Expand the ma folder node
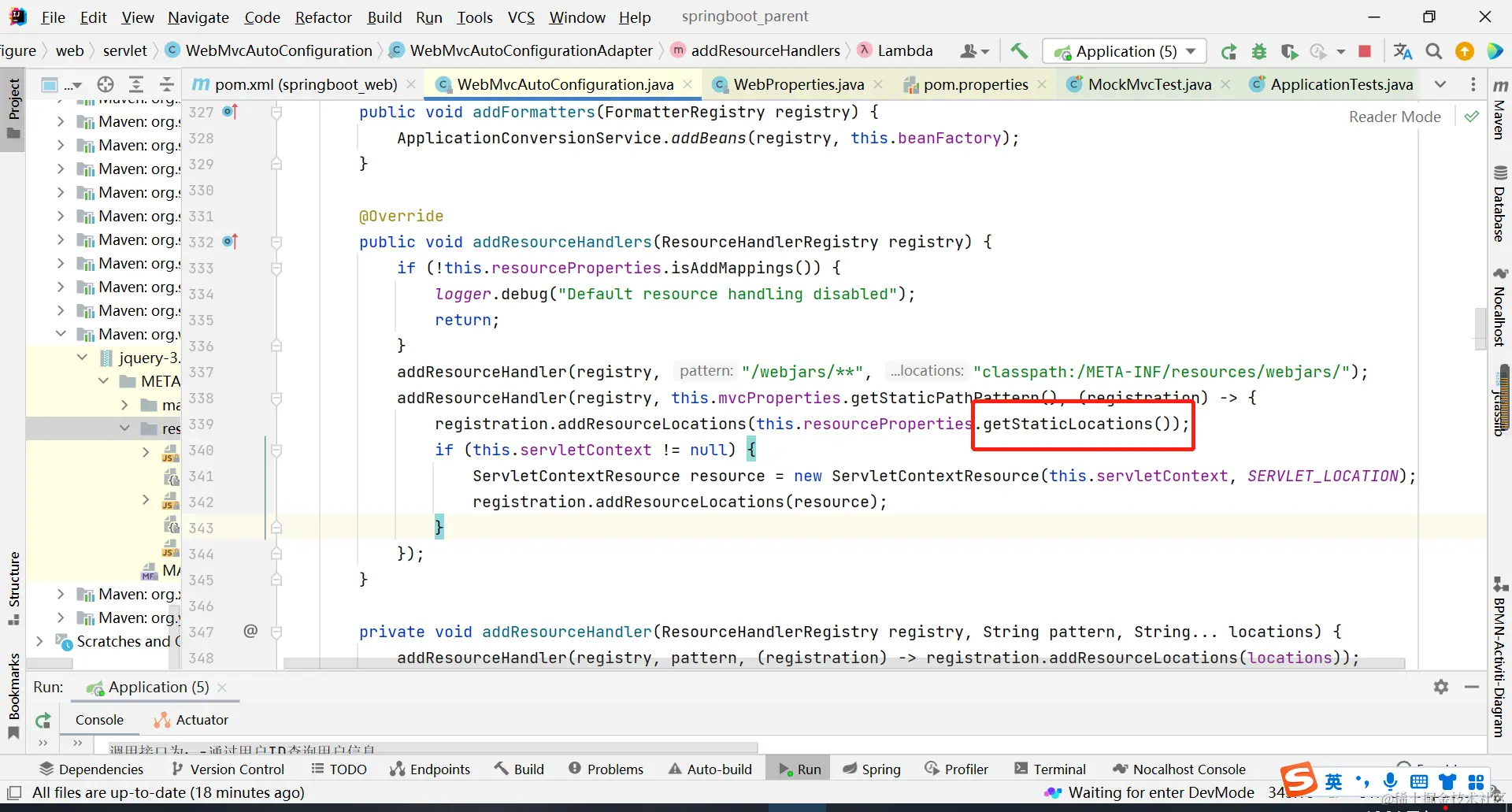Screen dimensions: 1512x812 [124, 405]
